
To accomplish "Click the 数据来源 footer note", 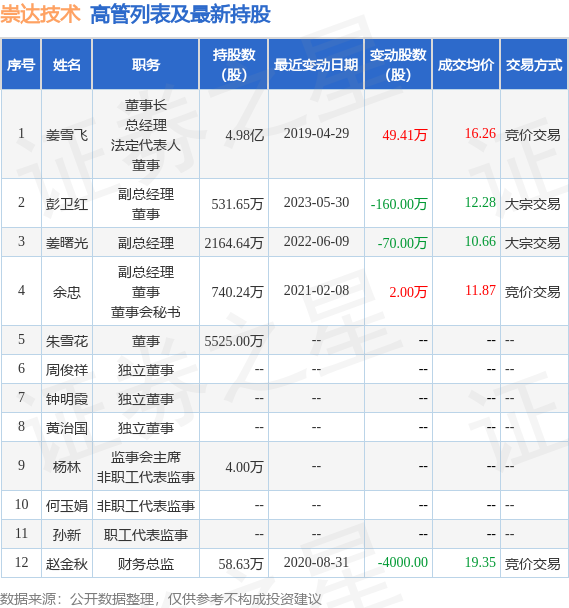I will click(x=161, y=599).
